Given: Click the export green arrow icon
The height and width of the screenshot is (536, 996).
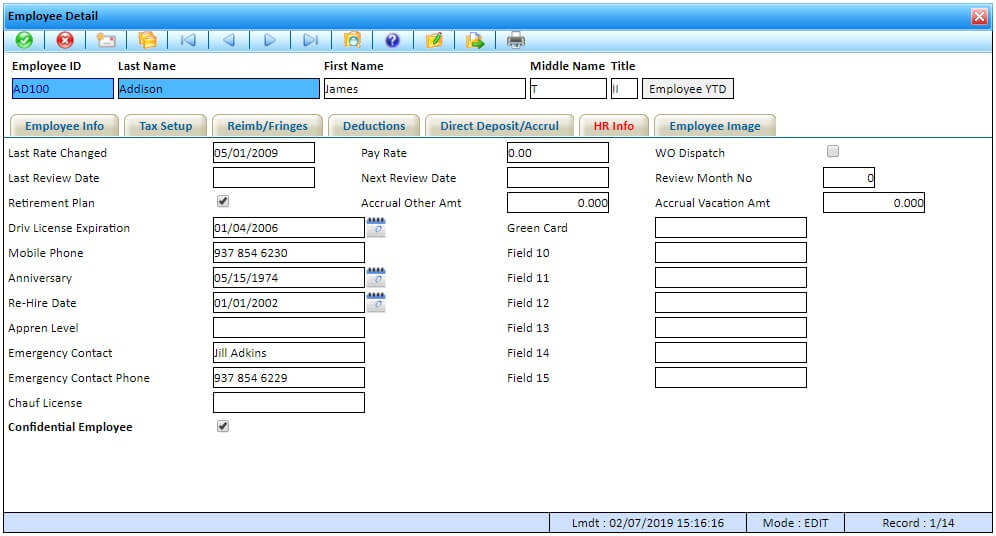Looking at the screenshot, I should click(x=474, y=40).
